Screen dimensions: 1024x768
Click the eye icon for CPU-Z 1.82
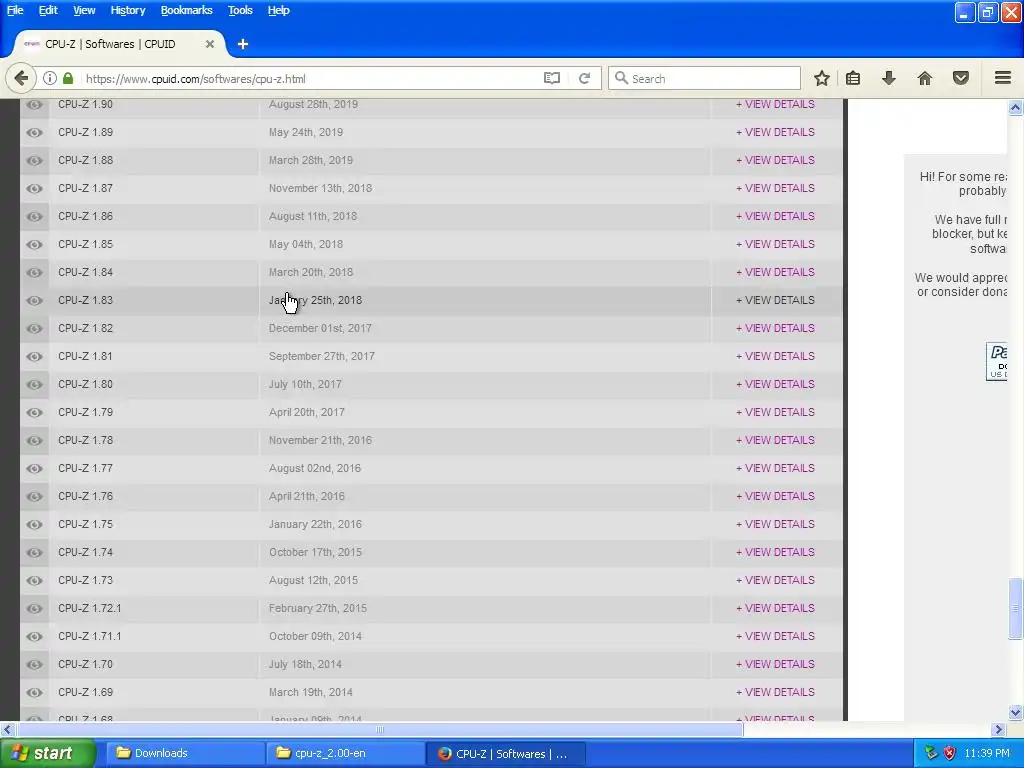coord(35,328)
